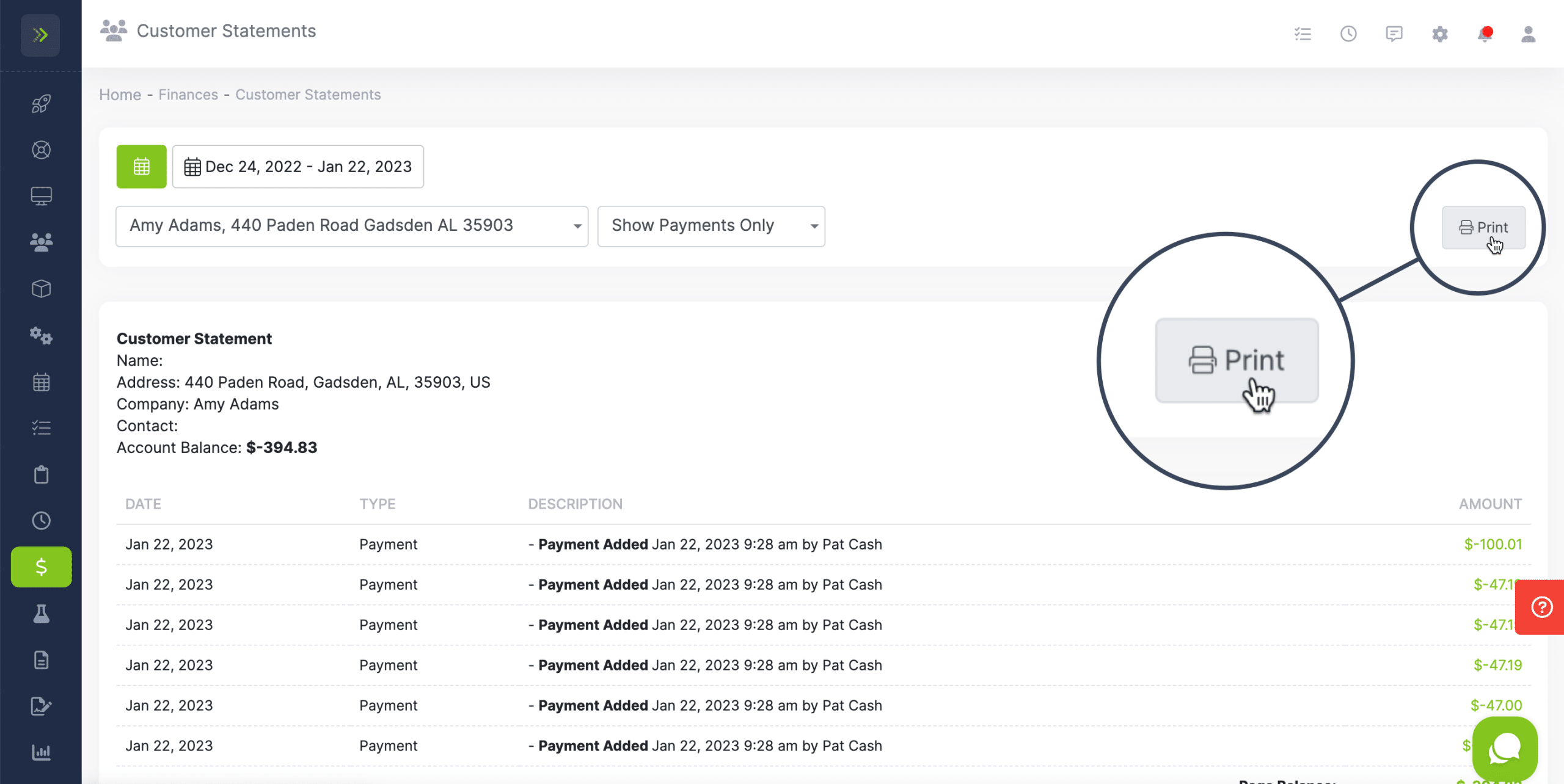
Task: Open the rocket launch icon in the sidebar
Action: [41, 103]
